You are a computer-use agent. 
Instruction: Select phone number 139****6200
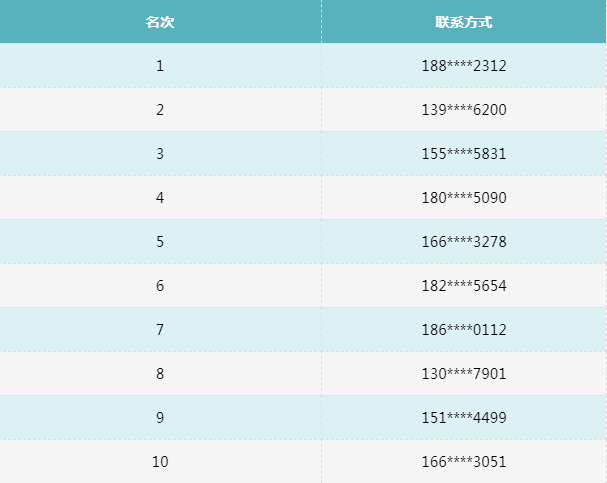pyautogui.click(x=464, y=110)
